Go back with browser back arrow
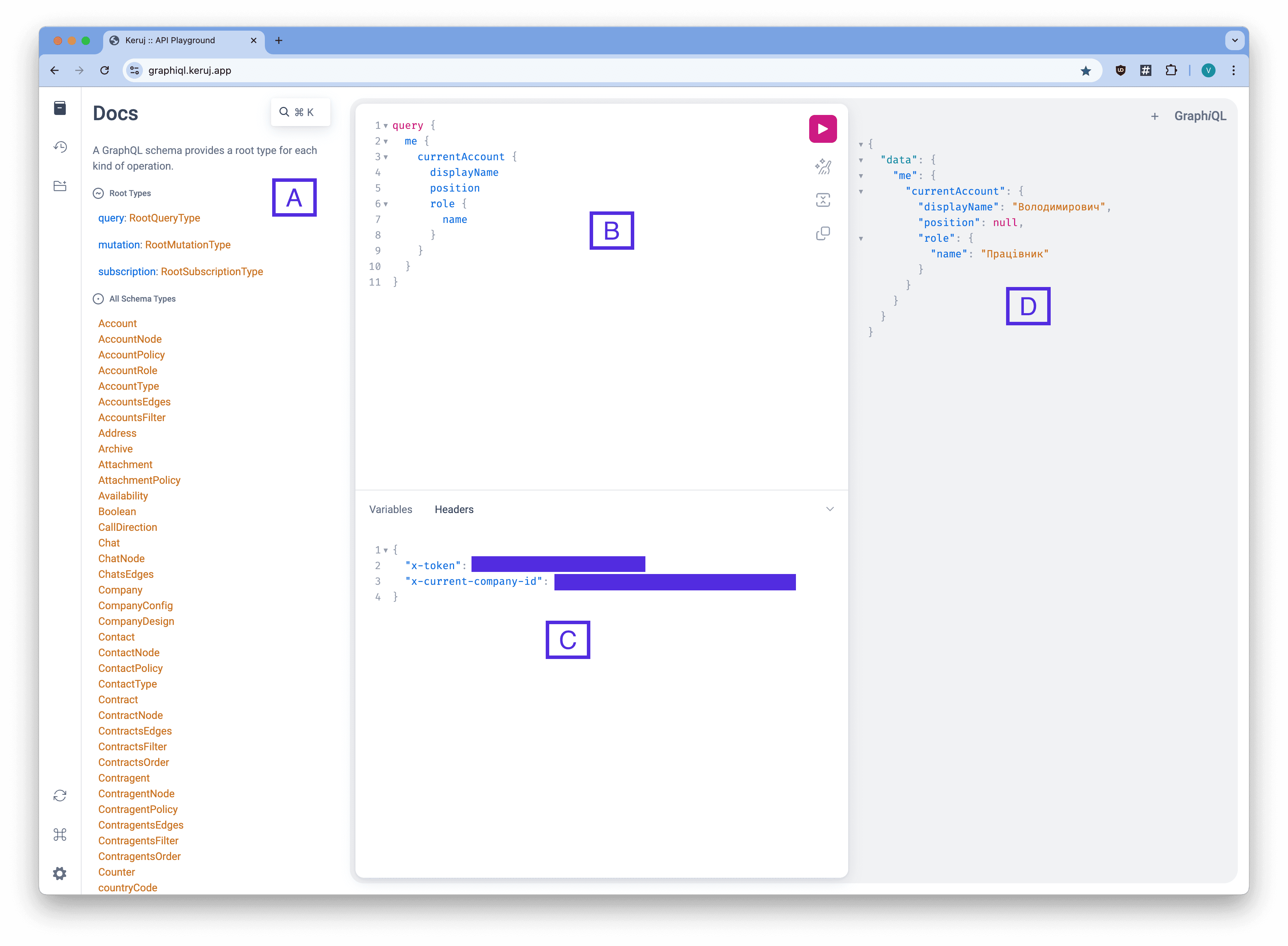The image size is (1288, 946). coord(54,70)
